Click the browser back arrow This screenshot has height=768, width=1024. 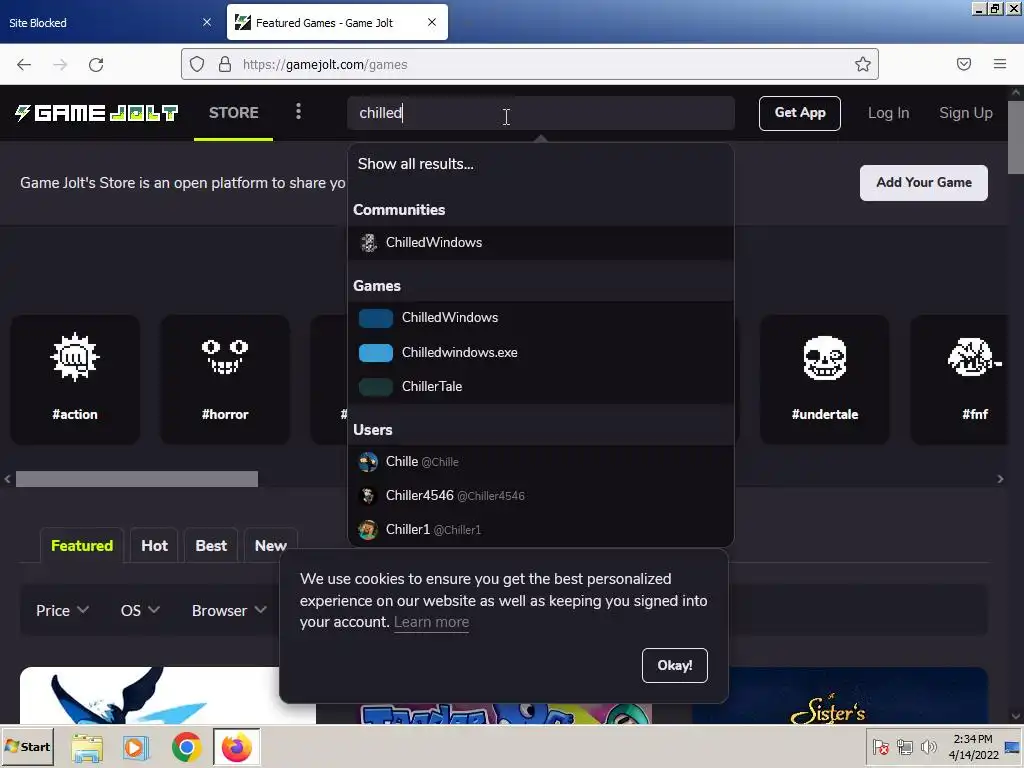pyautogui.click(x=24, y=65)
